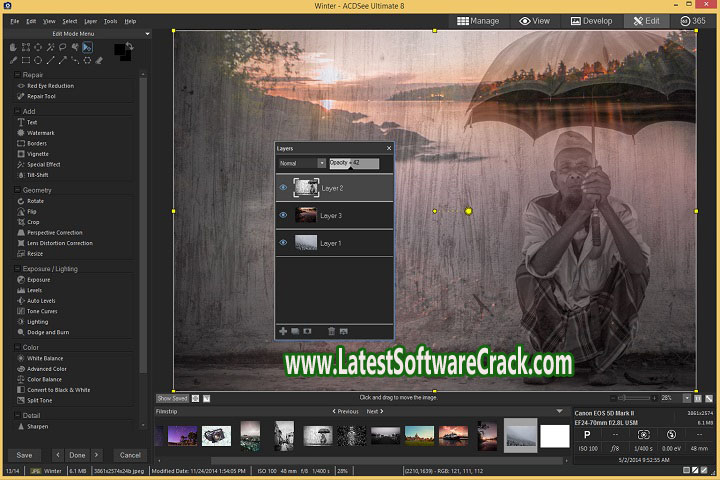Screen dimensions: 720x480
Task: Select the Line drawing tool
Action: [x=50, y=60]
